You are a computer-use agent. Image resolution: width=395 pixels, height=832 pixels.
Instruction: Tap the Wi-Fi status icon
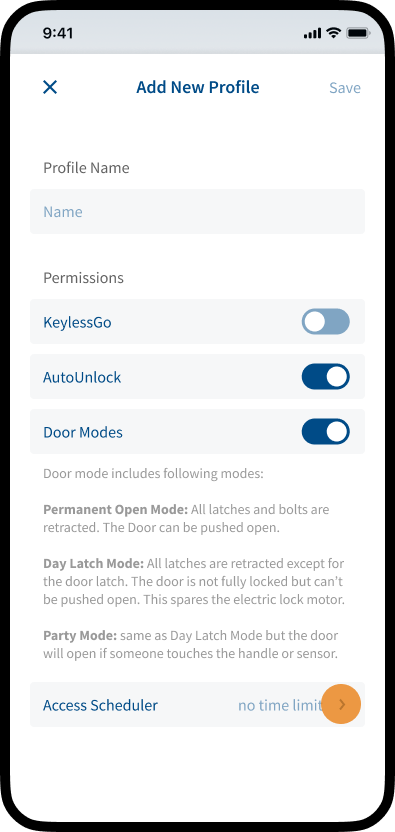(333, 33)
